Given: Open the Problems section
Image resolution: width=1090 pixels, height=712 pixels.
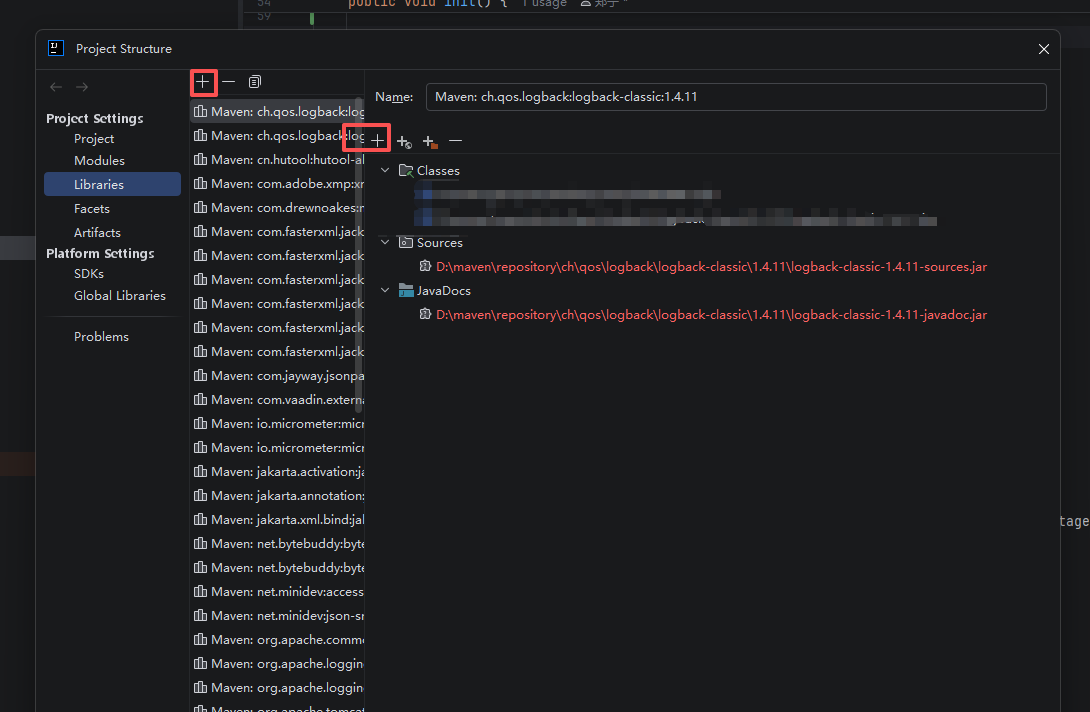Looking at the screenshot, I should 101,337.
